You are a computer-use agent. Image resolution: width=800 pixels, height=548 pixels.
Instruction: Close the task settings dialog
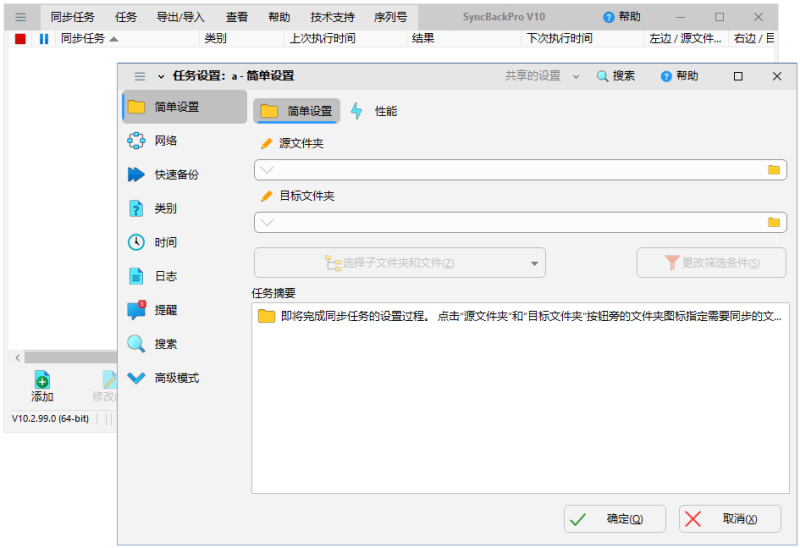point(777,77)
